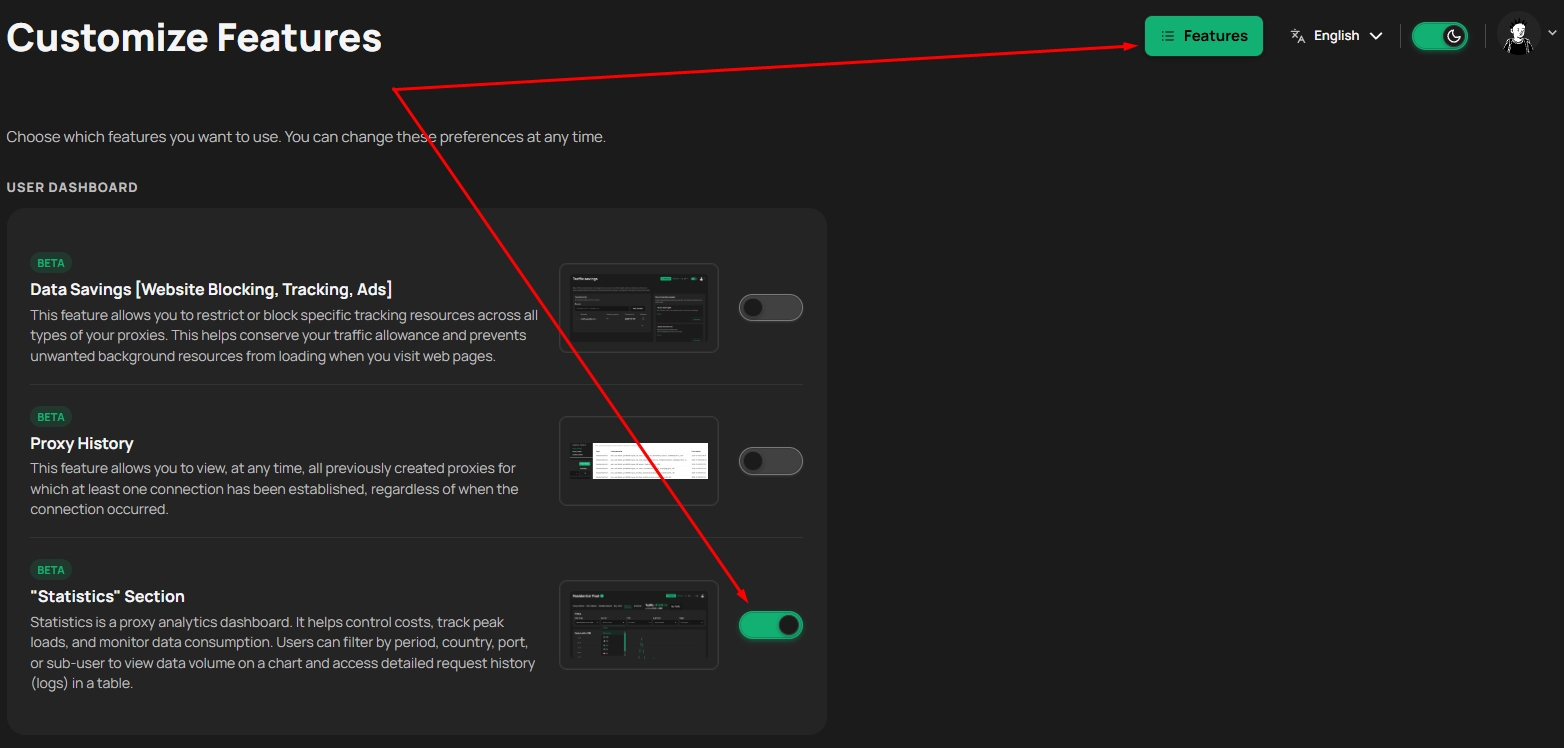Image resolution: width=1564 pixels, height=748 pixels.
Task: Click the translate icon beside English
Action: [x=1298, y=36]
